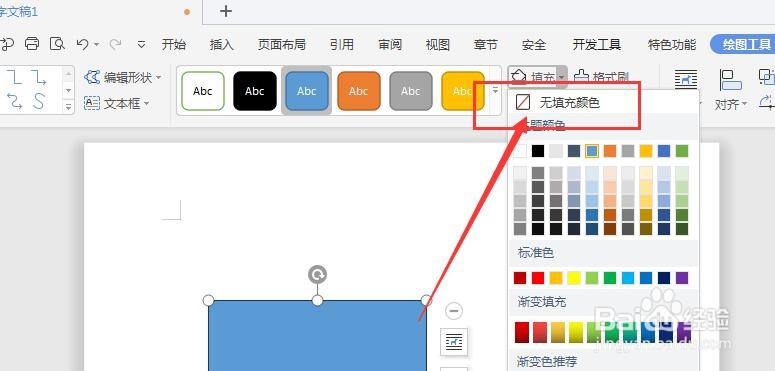This screenshot has height=371, width=775.
Task: Apply the blue Abc shape style
Action: pos(306,91)
